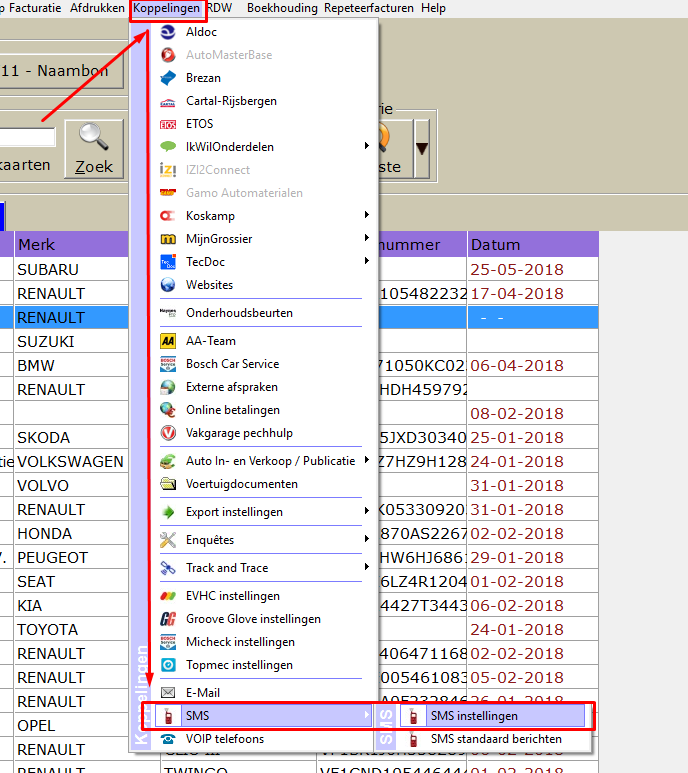Click the Track and Trace satellite icon
The height and width of the screenshot is (773, 688).
click(168, 568)
